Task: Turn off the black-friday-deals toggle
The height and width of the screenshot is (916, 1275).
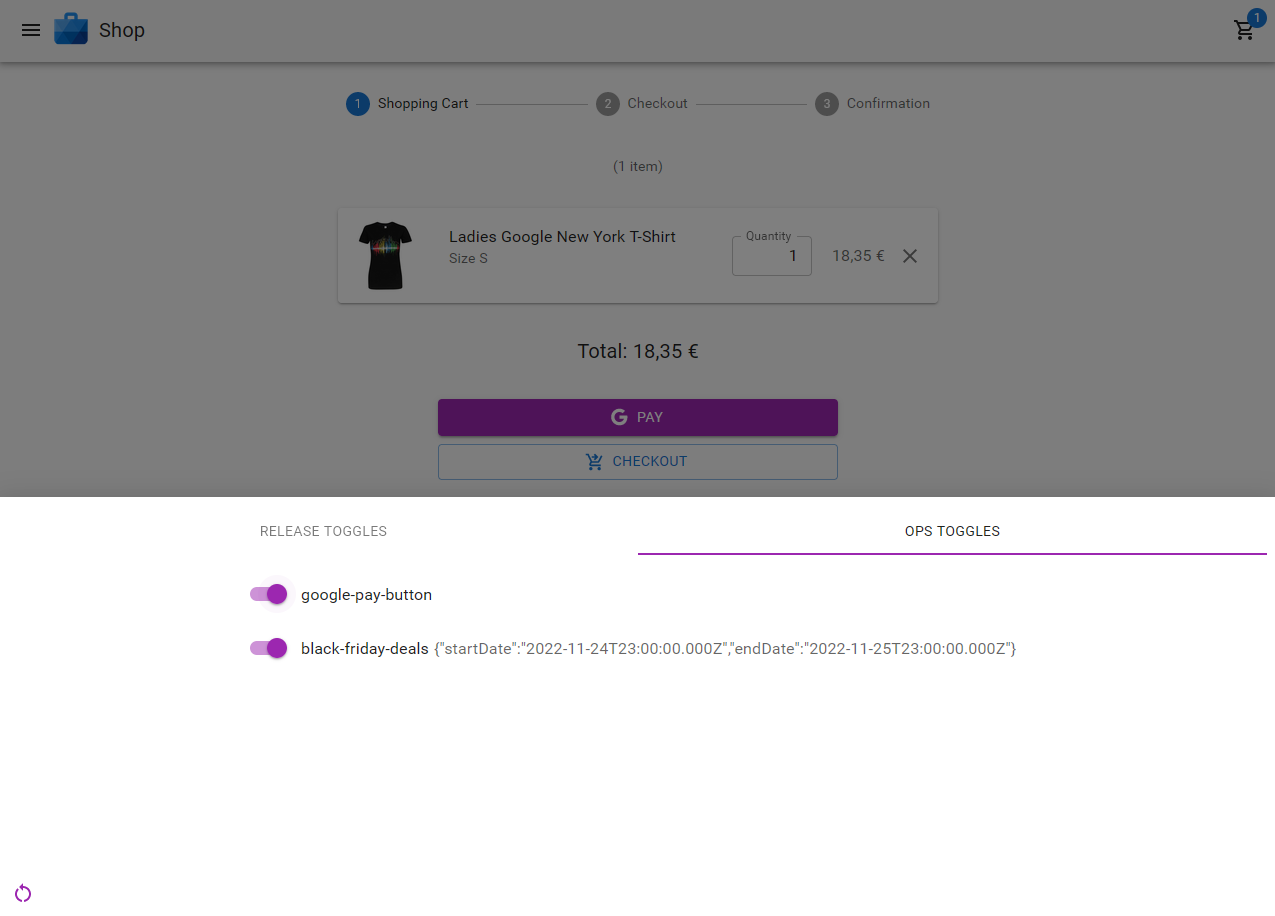Action: pos(268,648)
